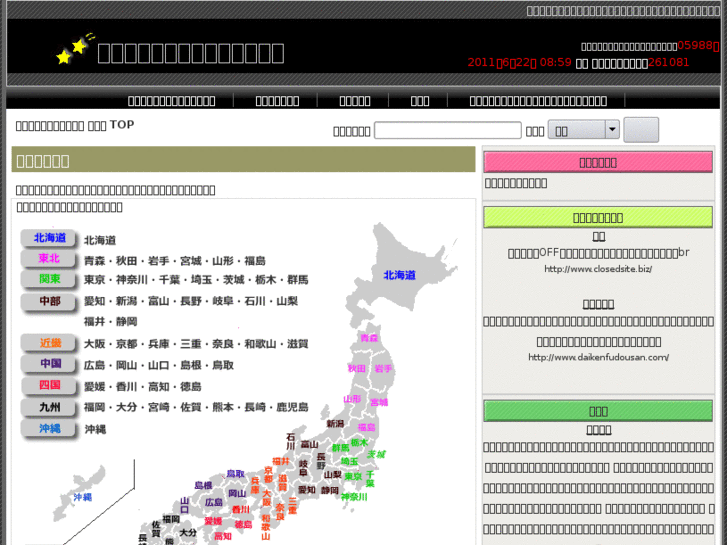This screenshot has height=545, width=727.
Task: Click the 埼玉 label on the map
Action: pos(349,461)
